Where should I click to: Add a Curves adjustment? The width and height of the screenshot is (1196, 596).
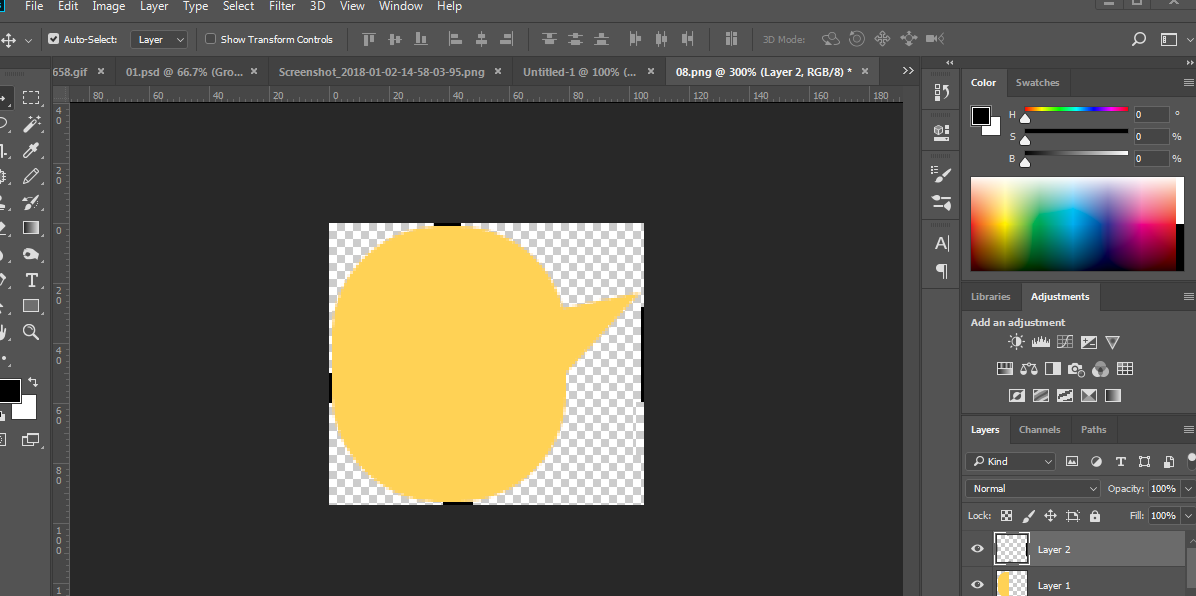pyautogui.click(x=1065, y=343)
